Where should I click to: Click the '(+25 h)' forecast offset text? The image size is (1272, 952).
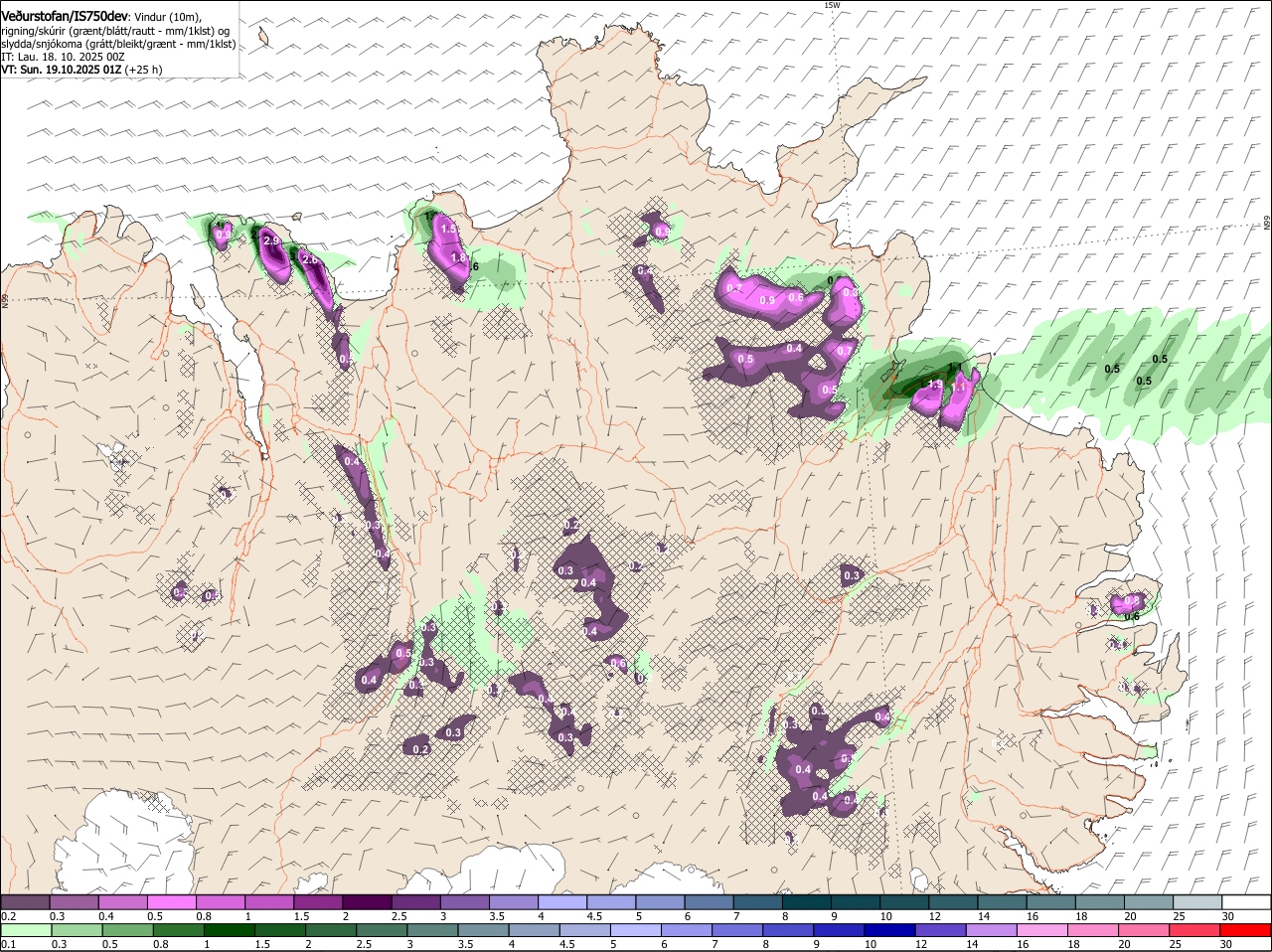pyautogui.click(x=145, y=70)
